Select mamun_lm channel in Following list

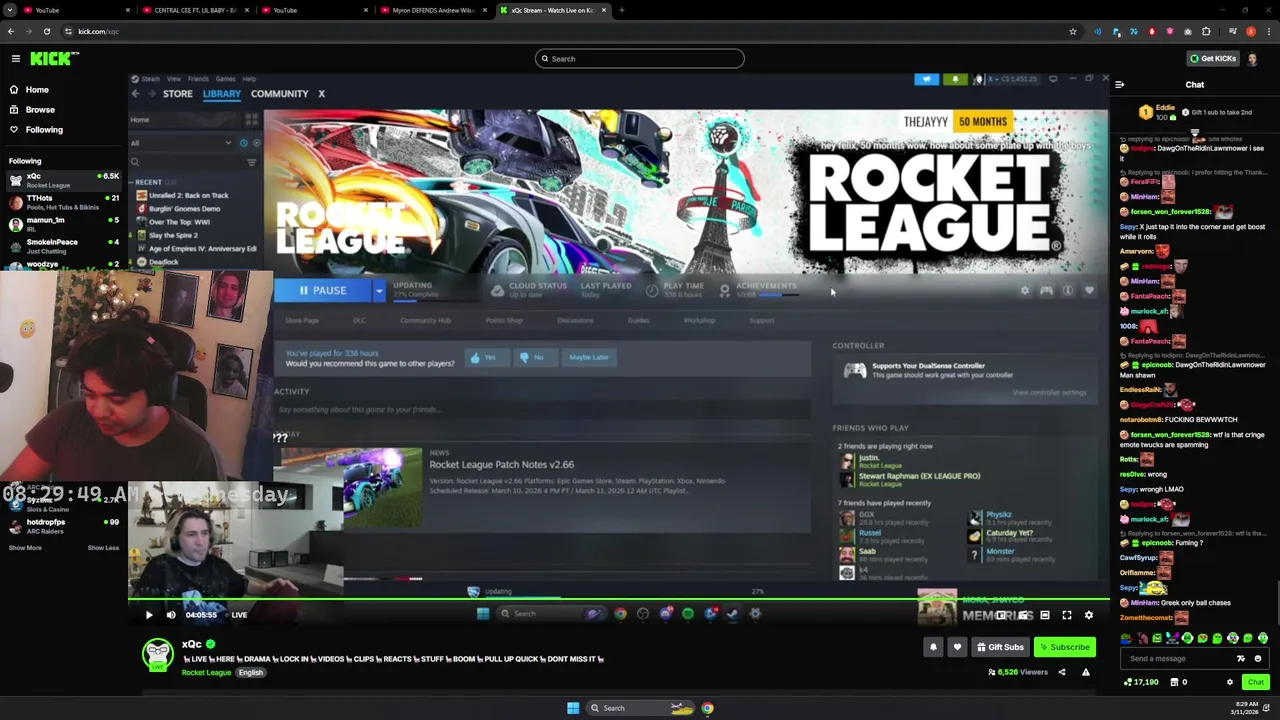pos(64,224)
